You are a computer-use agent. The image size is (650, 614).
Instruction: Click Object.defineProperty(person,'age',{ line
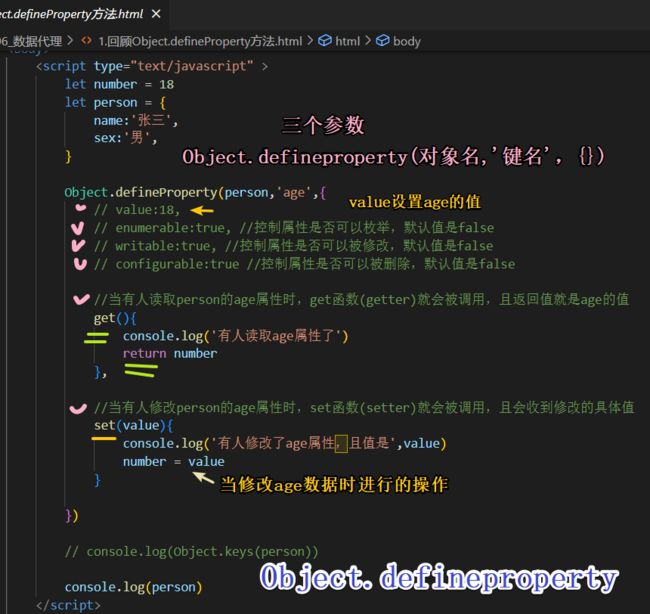195,193
